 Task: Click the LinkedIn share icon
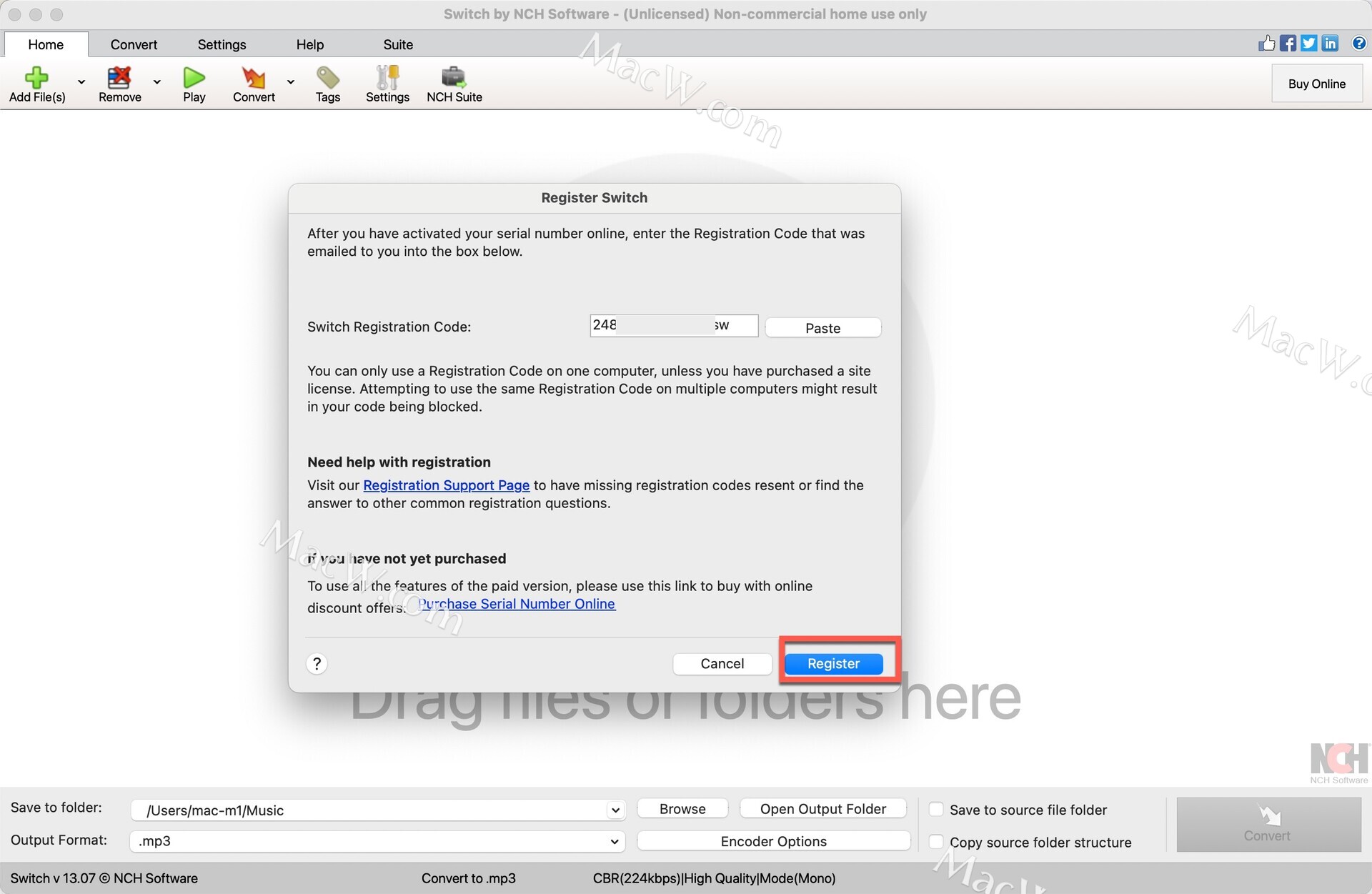pos(1330,44)
